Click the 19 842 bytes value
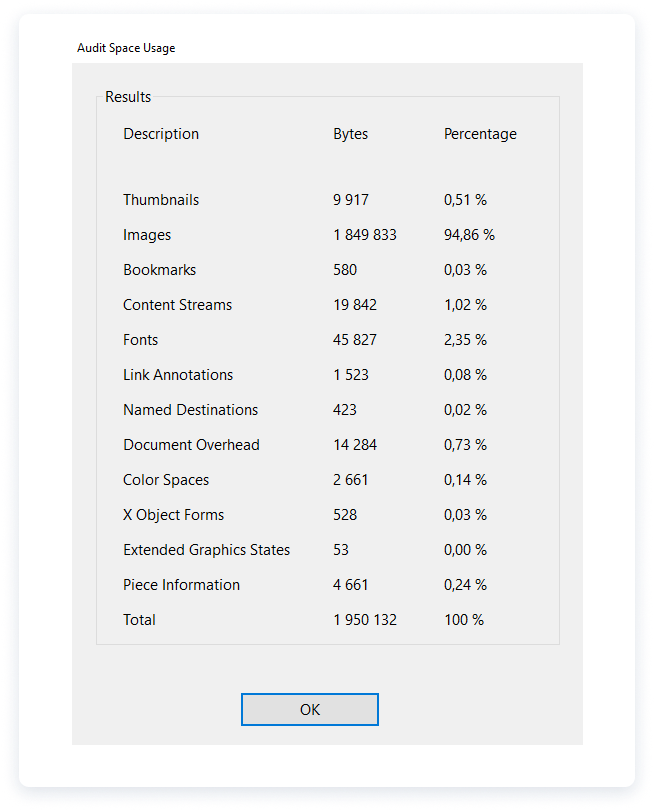Screen dimensions: 654x811 (355, 305)
